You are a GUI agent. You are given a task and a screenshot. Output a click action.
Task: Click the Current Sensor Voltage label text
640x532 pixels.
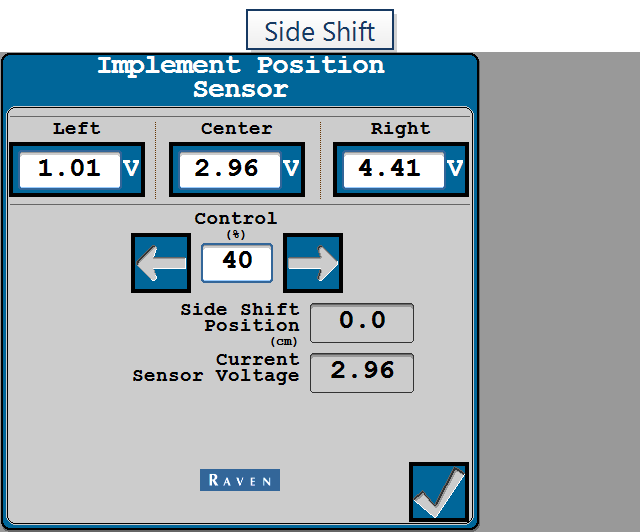point(216,367)
